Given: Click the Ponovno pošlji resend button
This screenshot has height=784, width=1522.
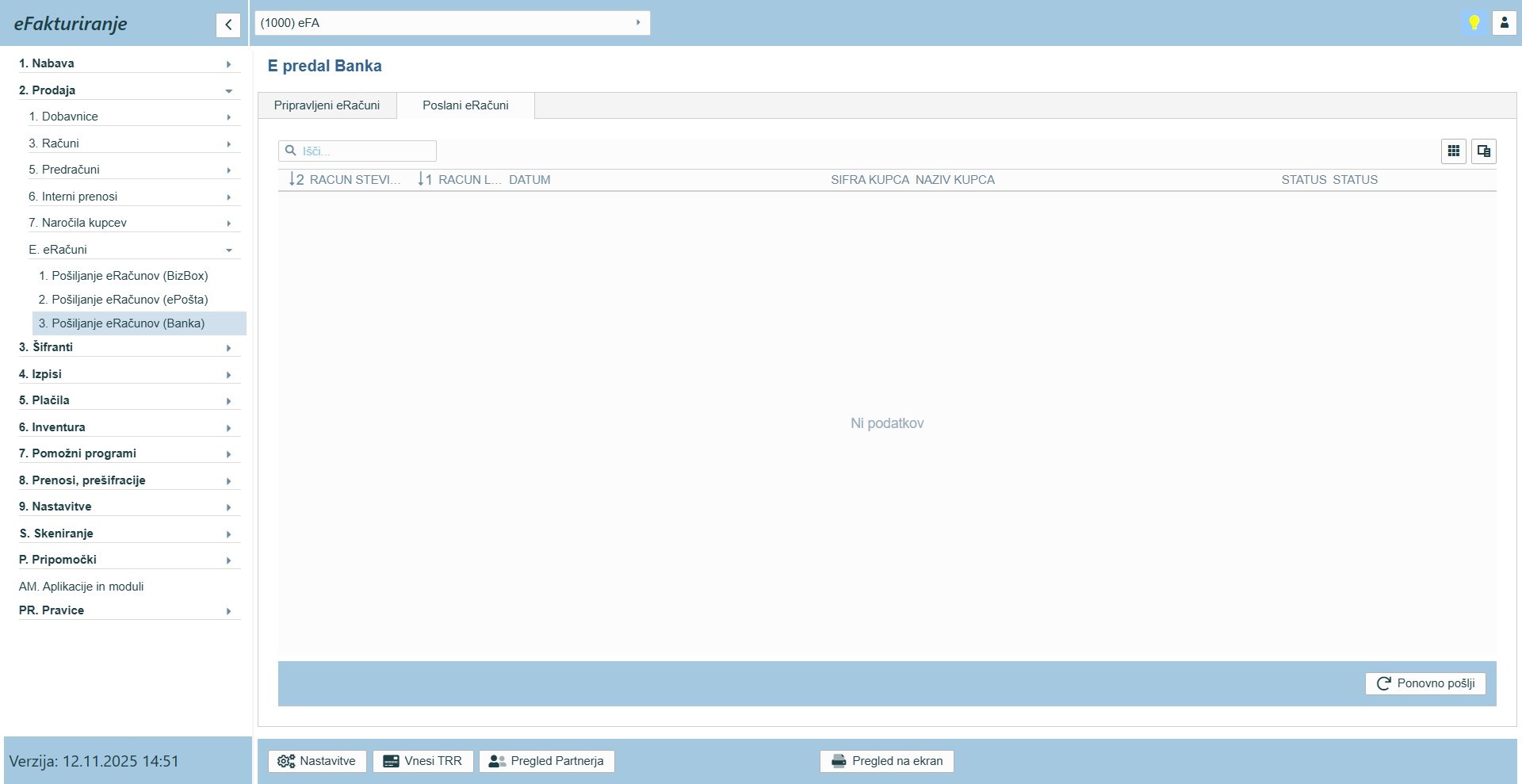Looking at the screenshot, I should coord(1424,683).
